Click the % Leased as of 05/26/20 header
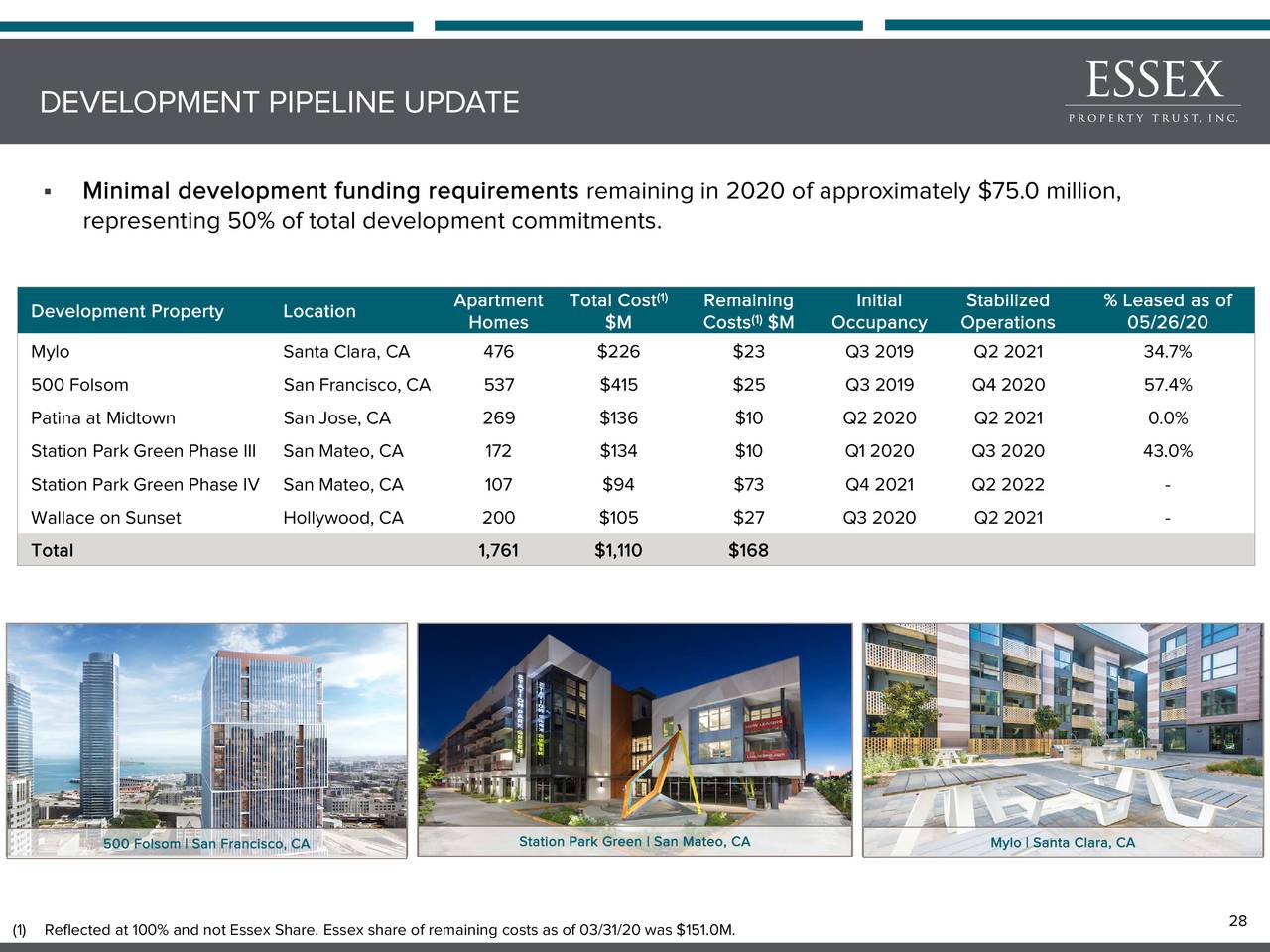This screenshot has height=952, width=1270. click(x=1167, y=310)
